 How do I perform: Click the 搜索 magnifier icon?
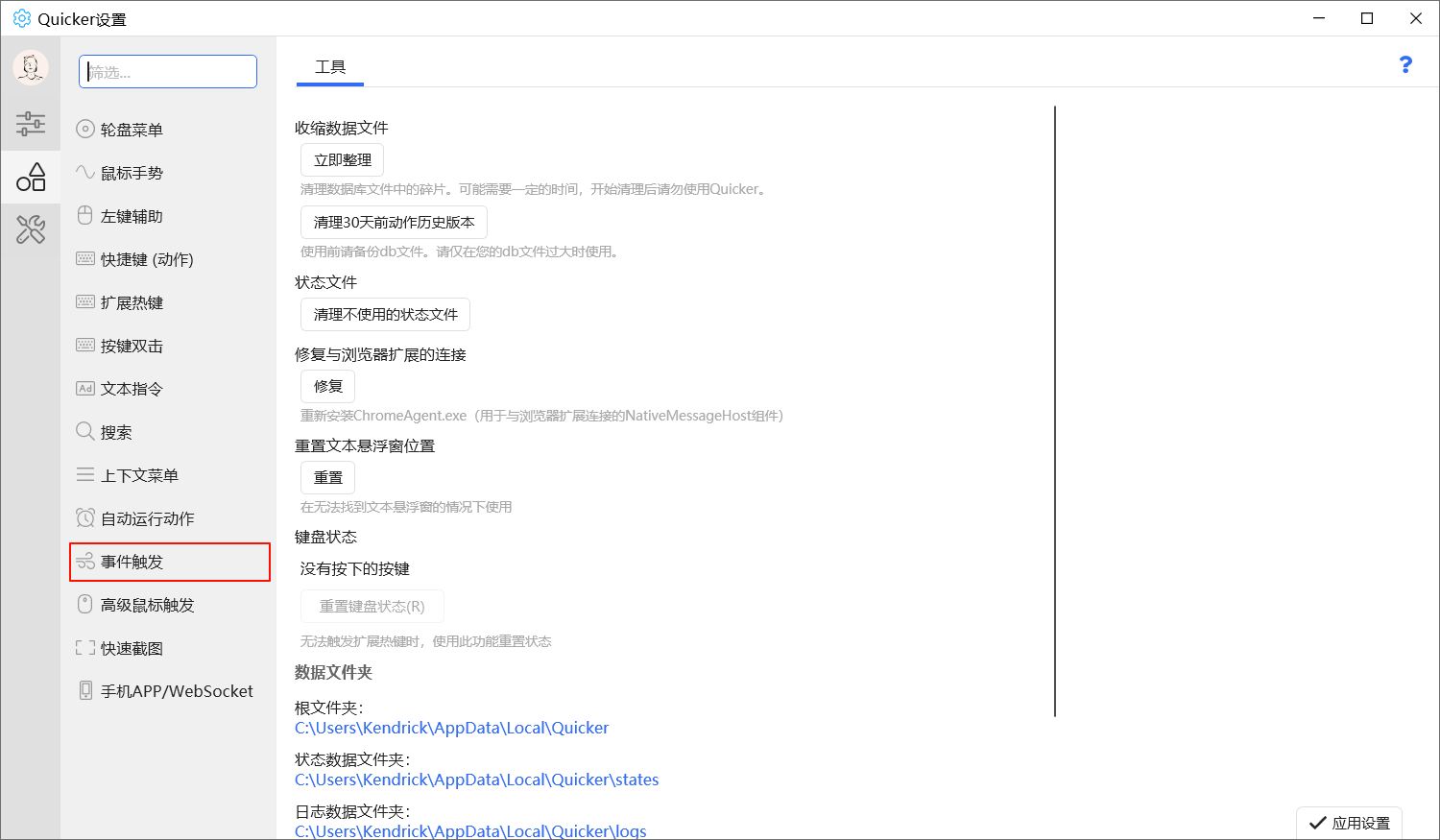coord(85,431)
